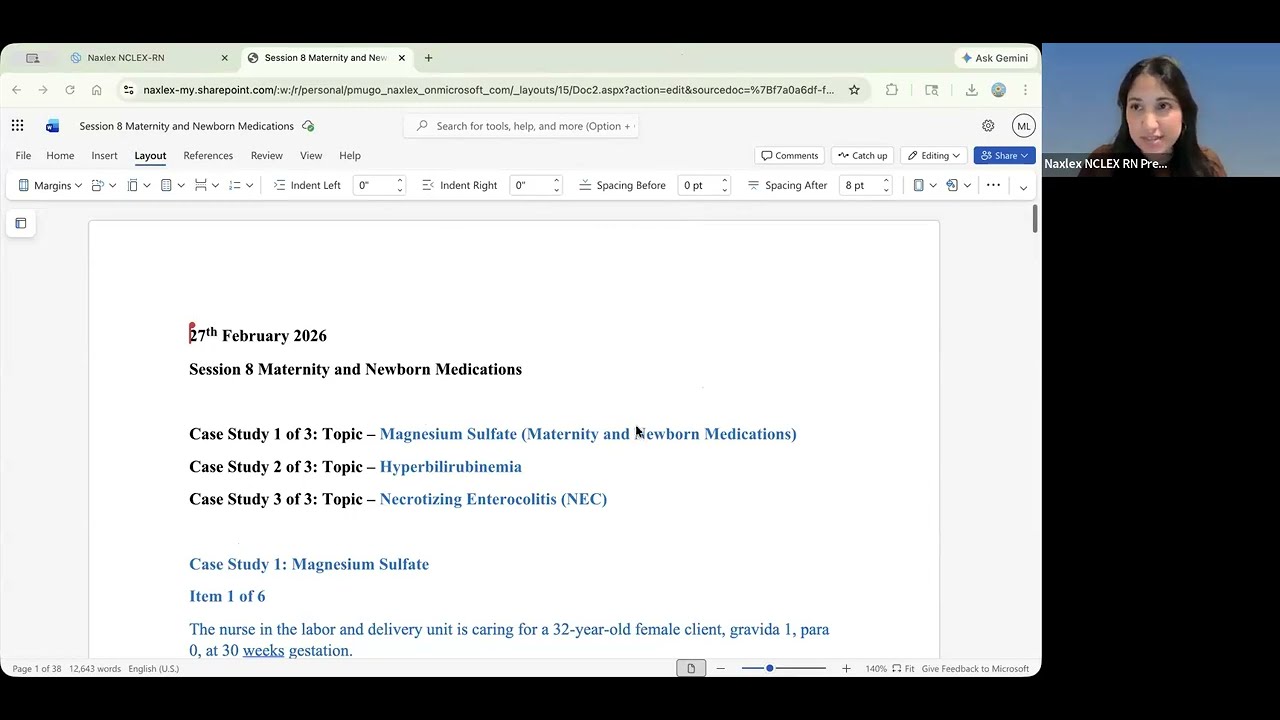
Task: Open the Editing mode dropdown
Action: tap(933, 155)
